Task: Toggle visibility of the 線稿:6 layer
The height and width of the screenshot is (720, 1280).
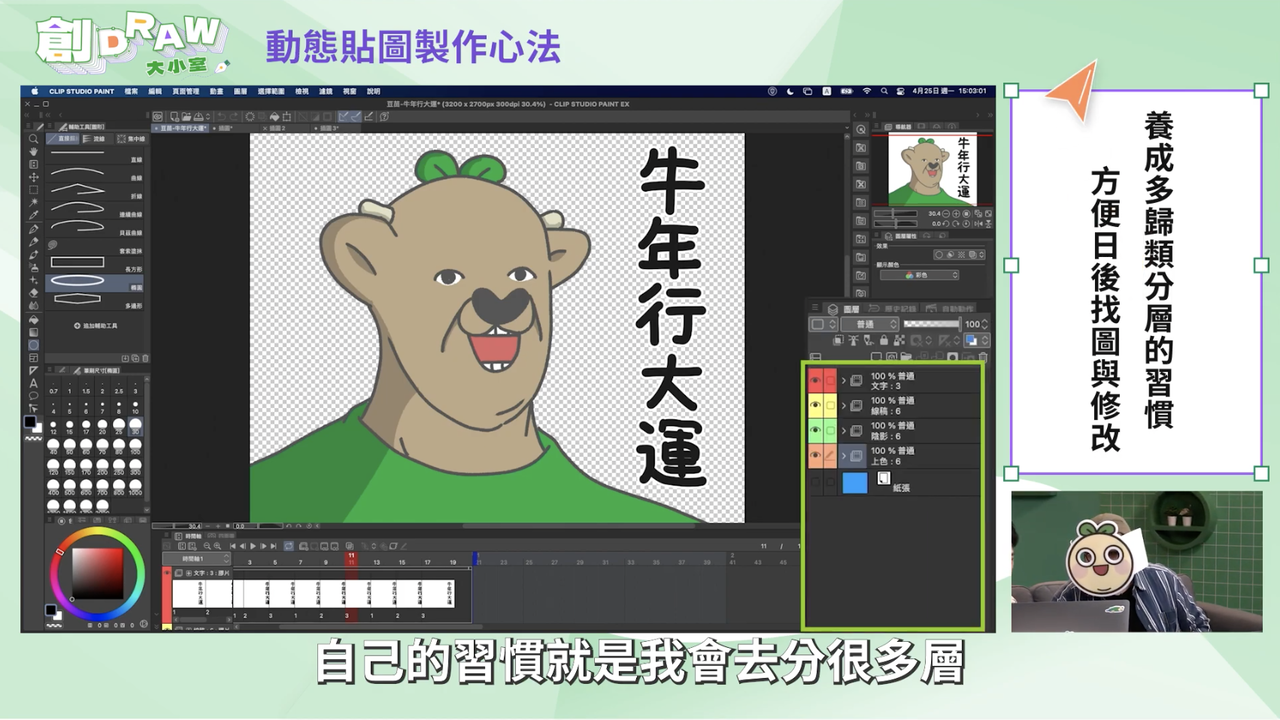Action: 816,404
